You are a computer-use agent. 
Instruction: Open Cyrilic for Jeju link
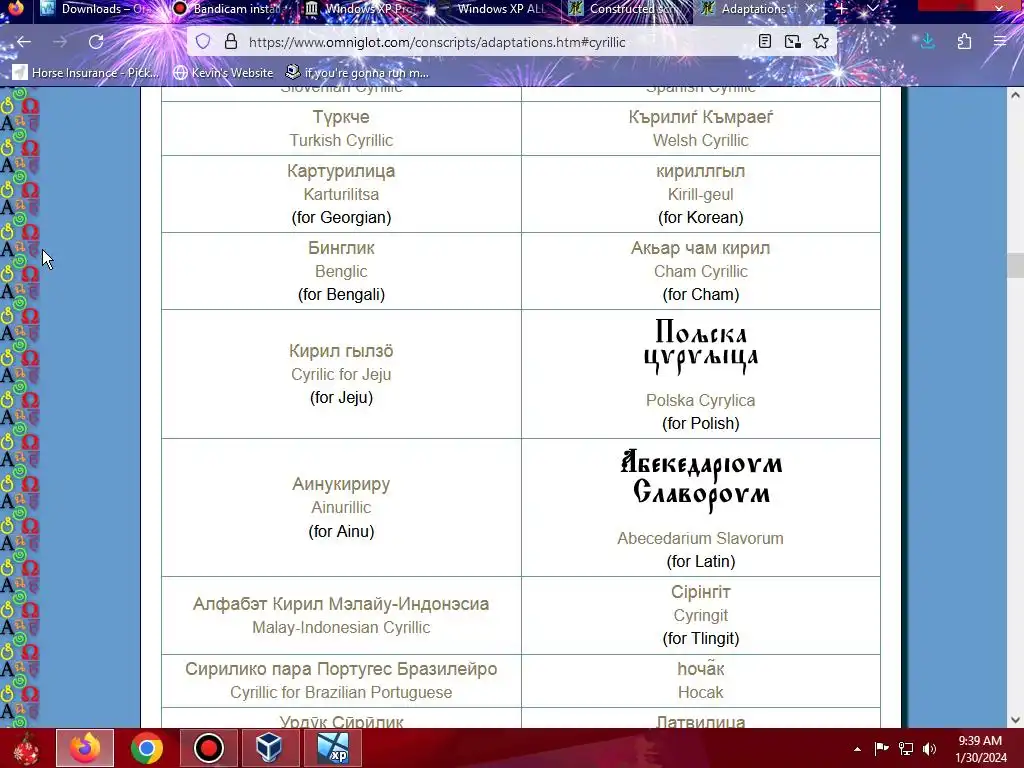pos(341,375)
